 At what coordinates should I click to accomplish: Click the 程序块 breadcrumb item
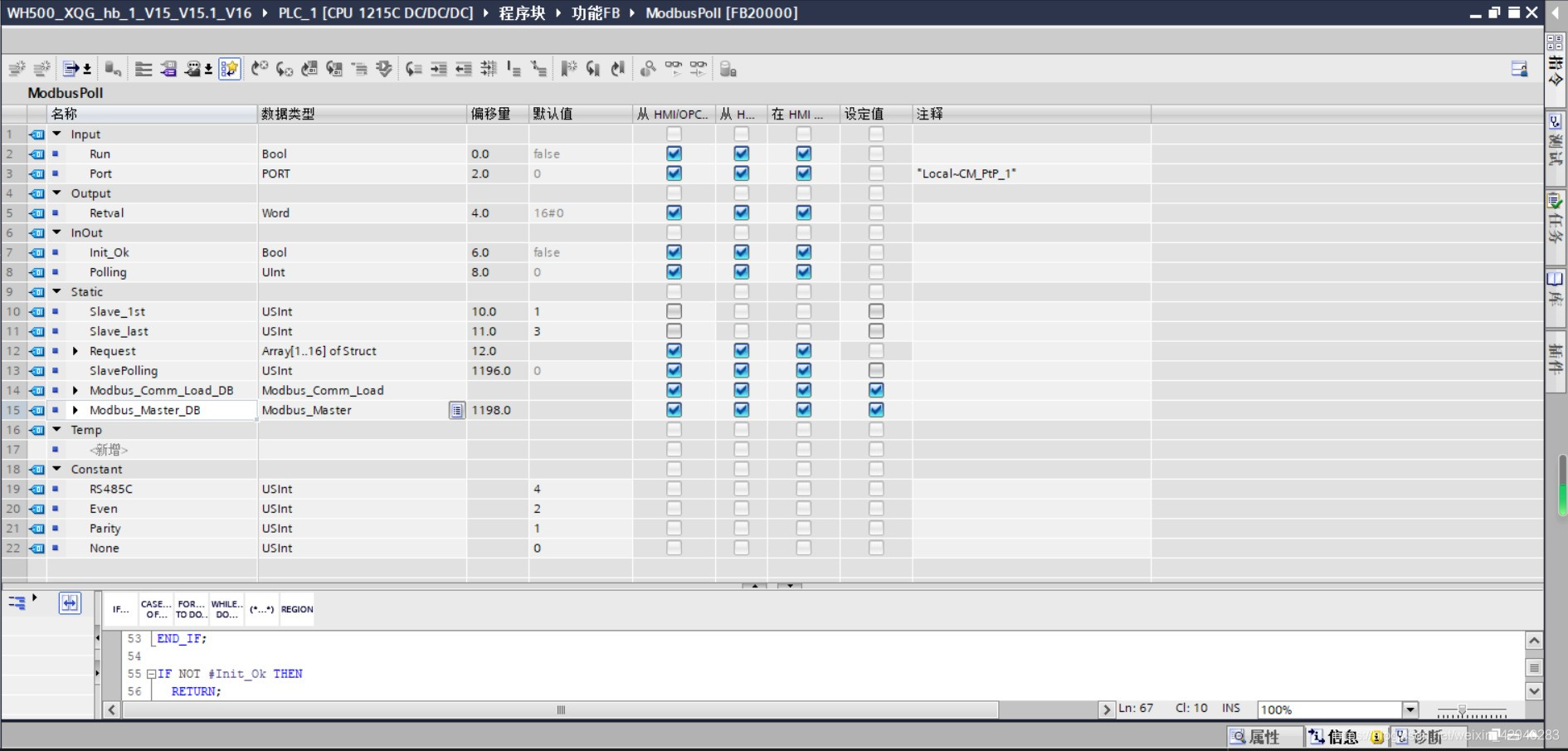522,12
